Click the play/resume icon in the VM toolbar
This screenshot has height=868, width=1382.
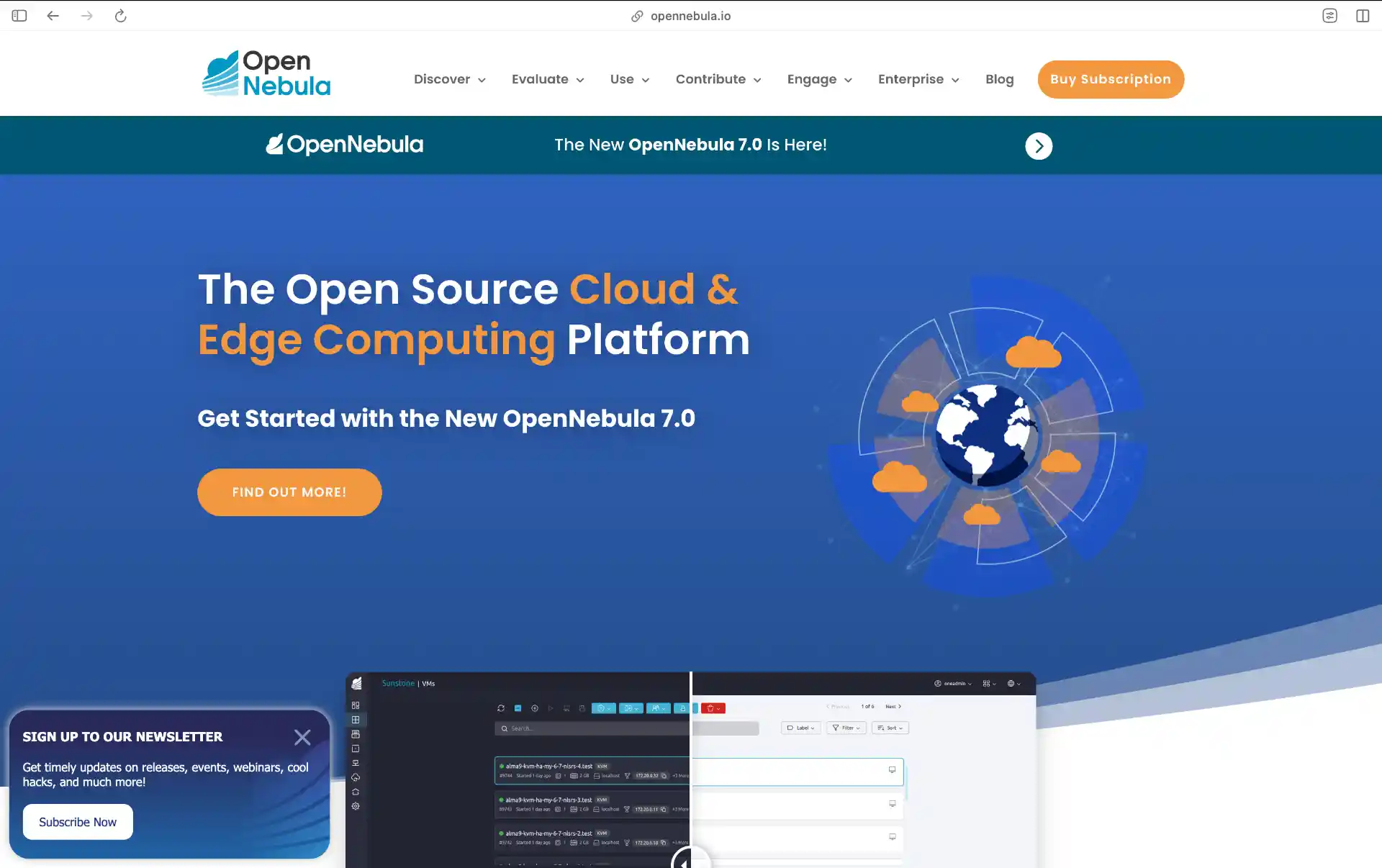[551, 708]
